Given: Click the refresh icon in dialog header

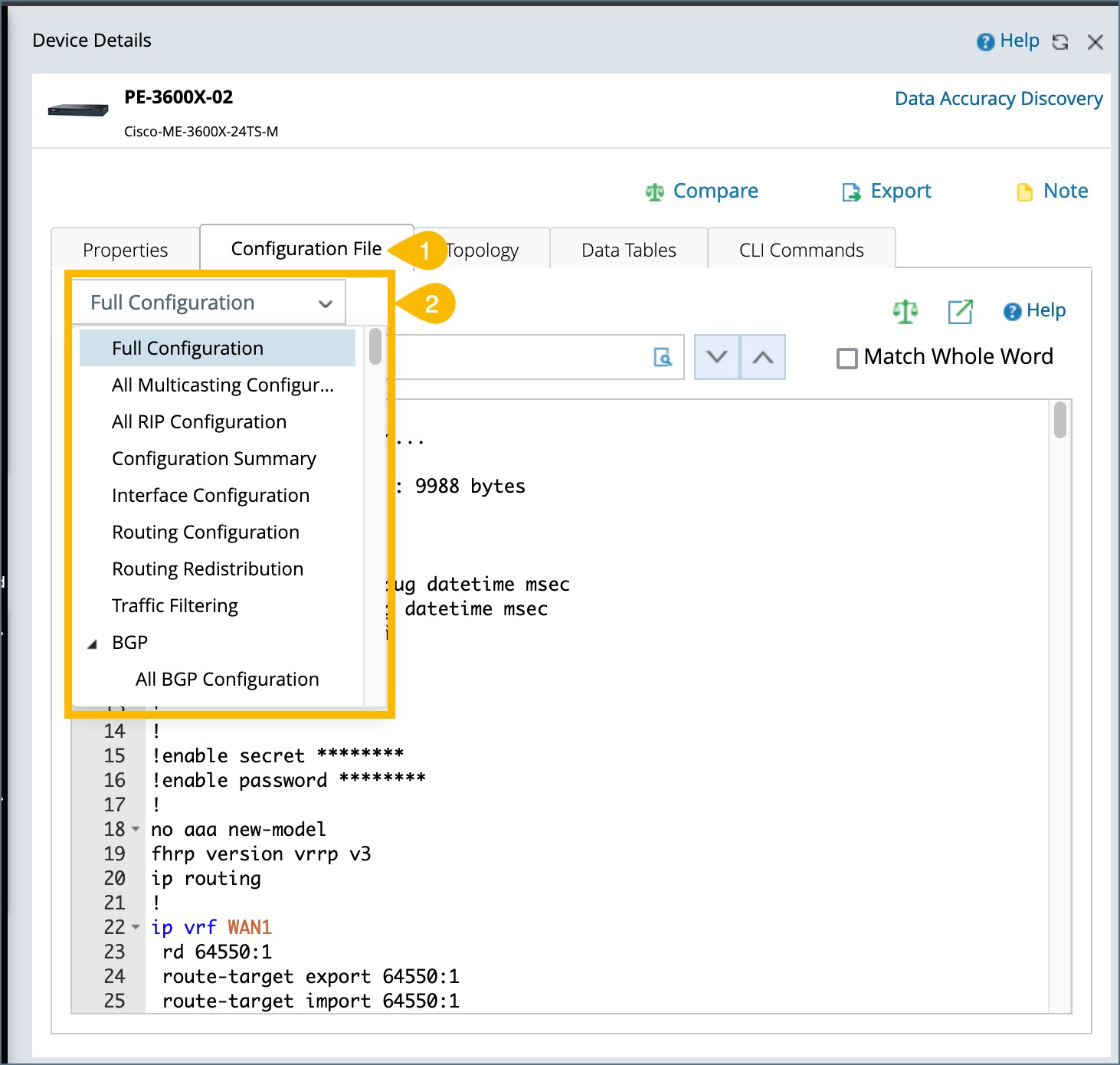Looking at the screenshot, I should point(1060,42).
